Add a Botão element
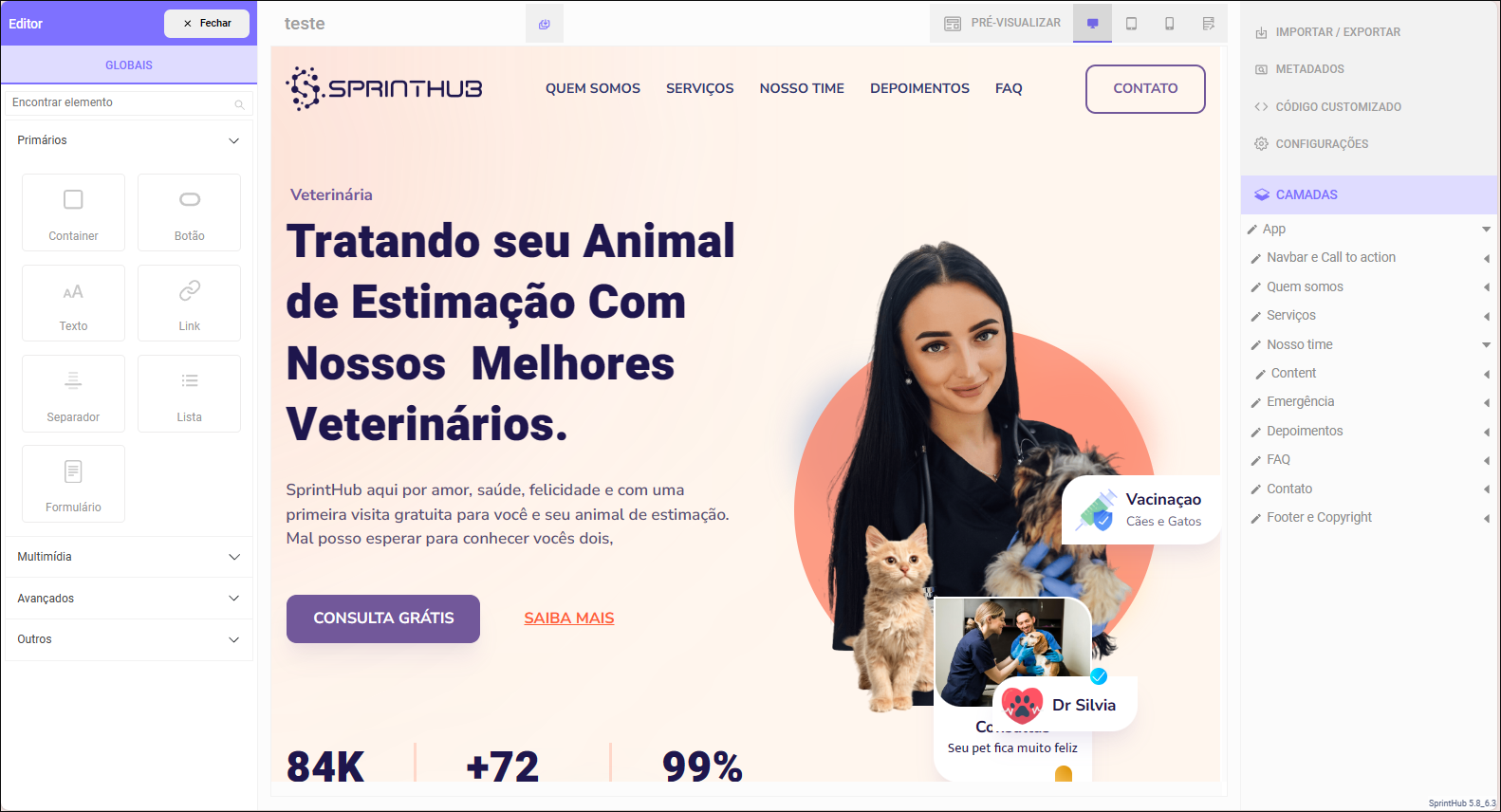This screenshot has width=1501, height=812. [x=189, y=212]
